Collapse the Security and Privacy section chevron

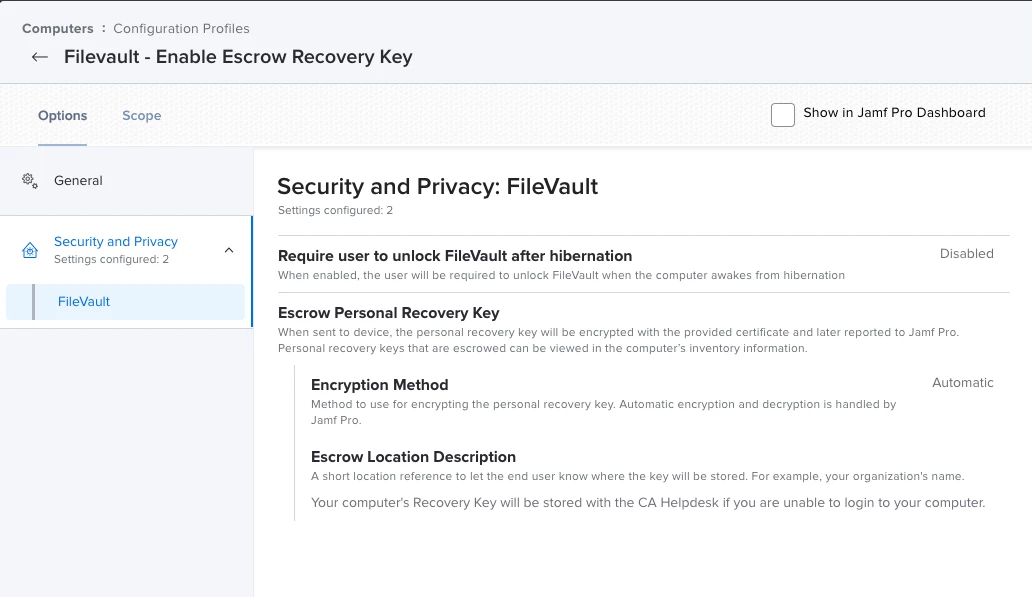click(x=229, y=250)
